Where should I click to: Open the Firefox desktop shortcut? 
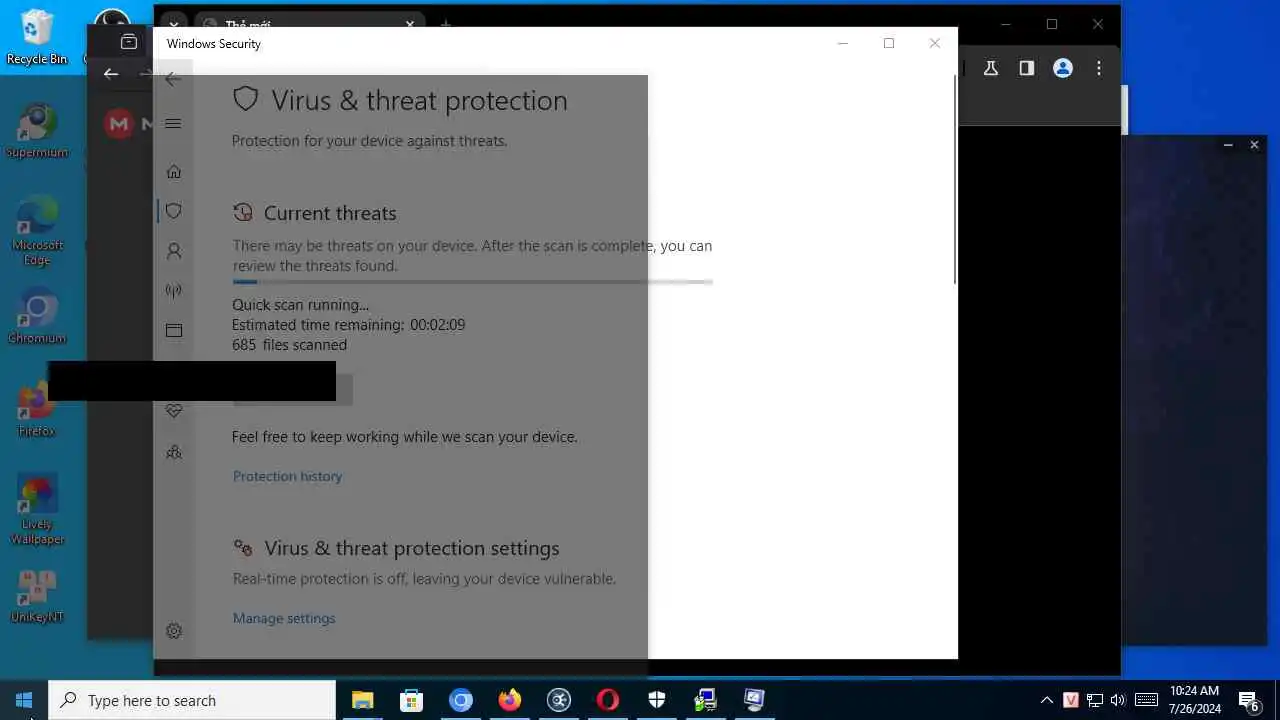click(37, 410)
